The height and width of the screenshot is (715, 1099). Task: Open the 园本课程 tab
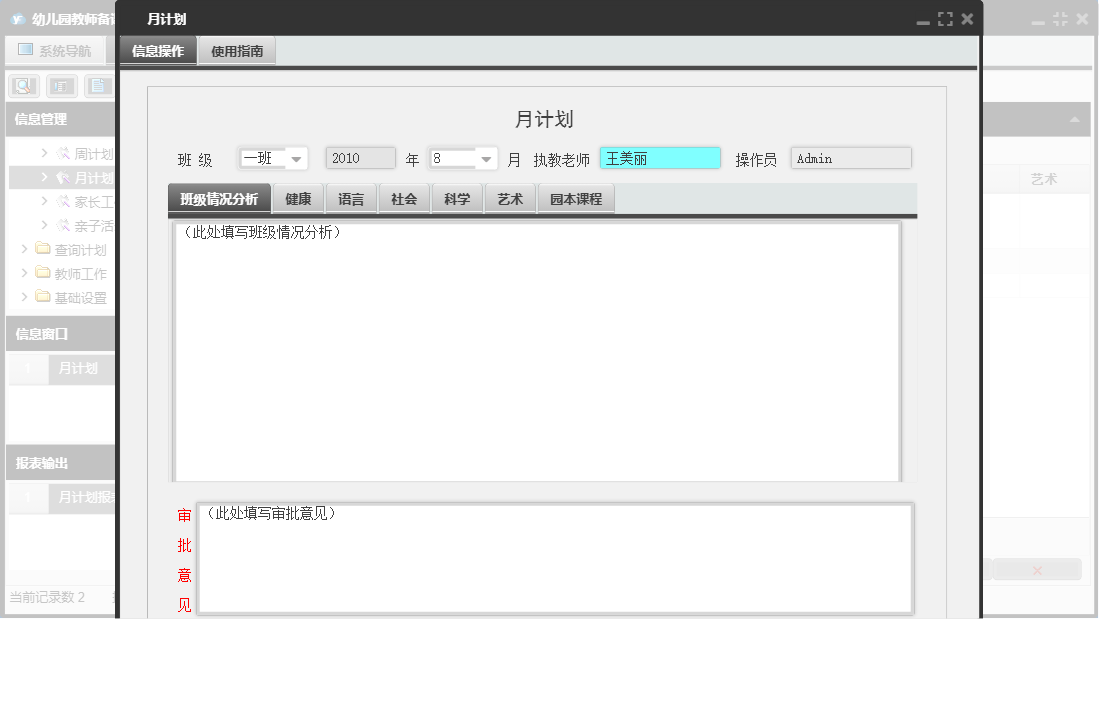[576, 199]
